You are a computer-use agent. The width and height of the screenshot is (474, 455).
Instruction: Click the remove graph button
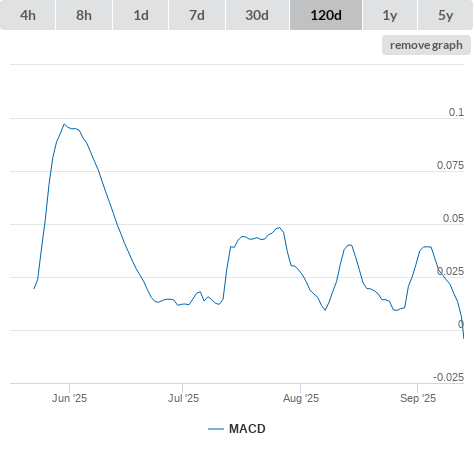pyautogui.click(x=426, y=45)
